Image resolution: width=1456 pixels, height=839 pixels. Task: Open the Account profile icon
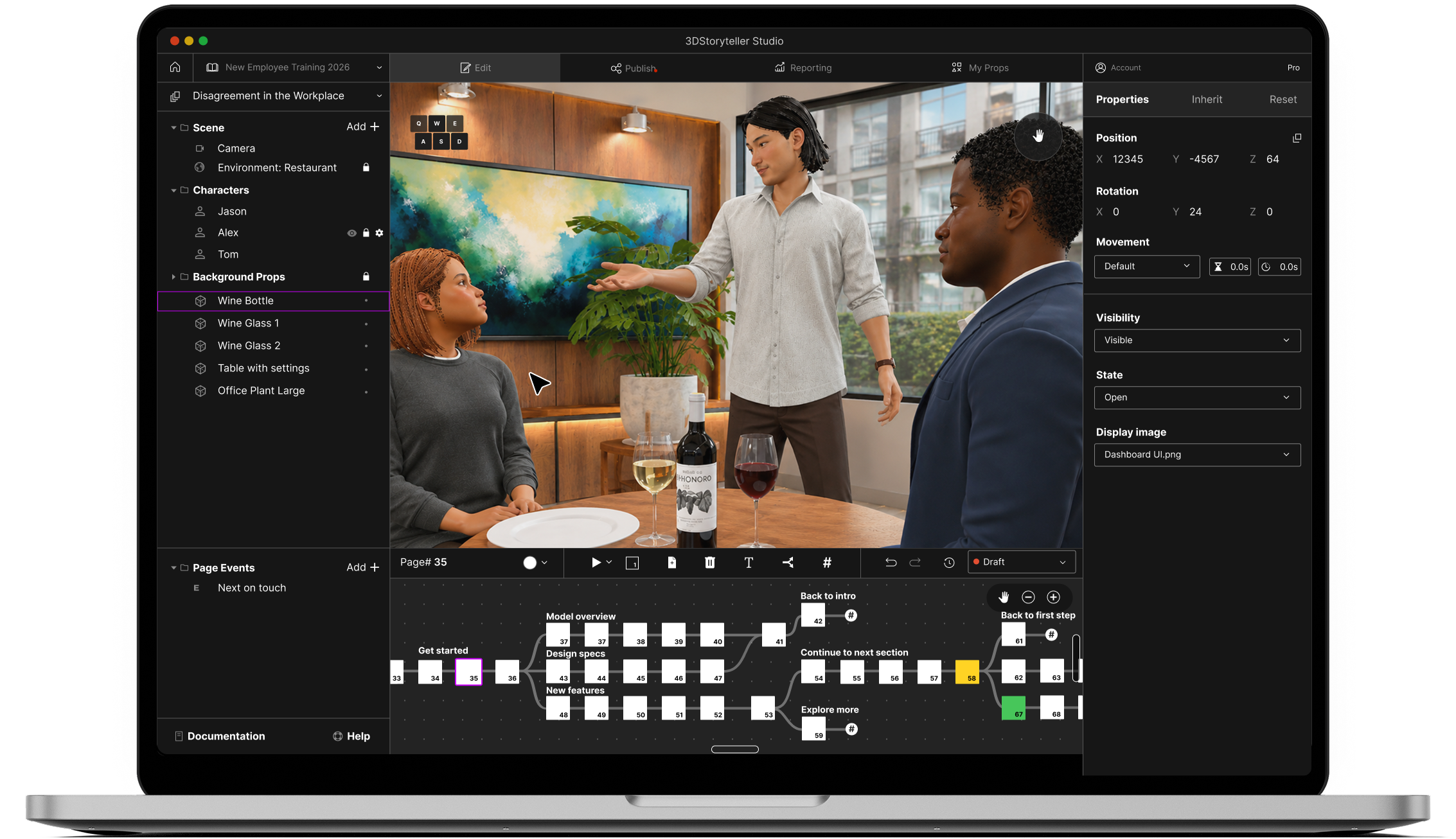click(x=1101, y=67)
